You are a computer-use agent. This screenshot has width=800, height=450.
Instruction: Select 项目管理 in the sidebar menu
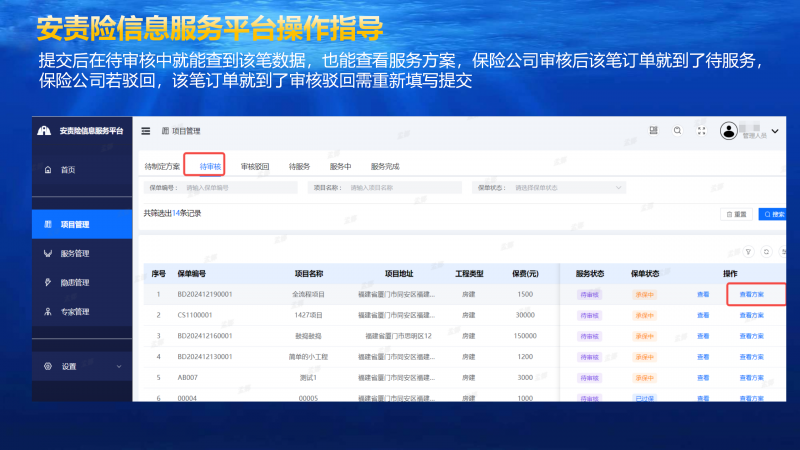(x=82, y=224)
